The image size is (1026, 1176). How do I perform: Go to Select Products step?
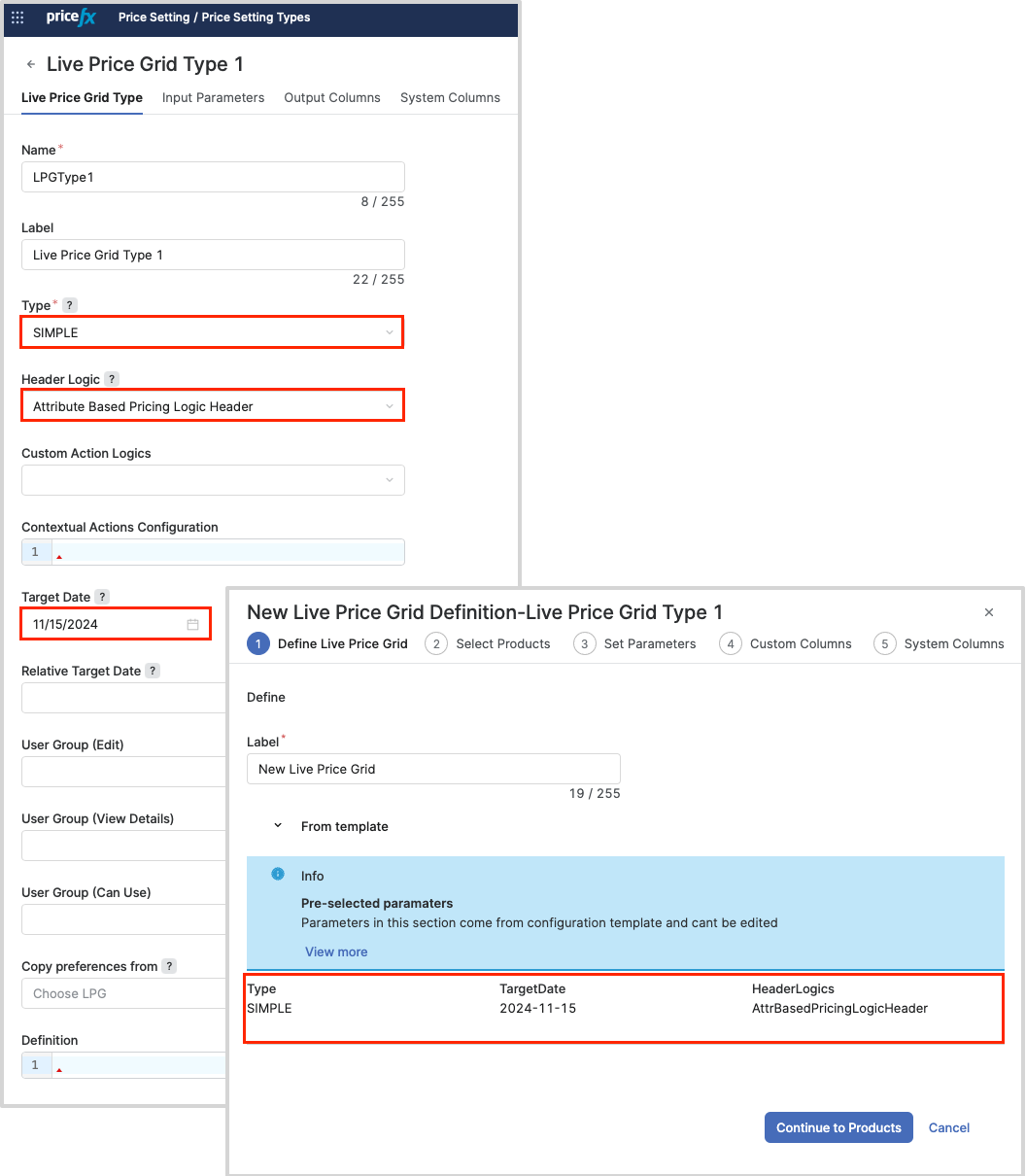point(489,643)
